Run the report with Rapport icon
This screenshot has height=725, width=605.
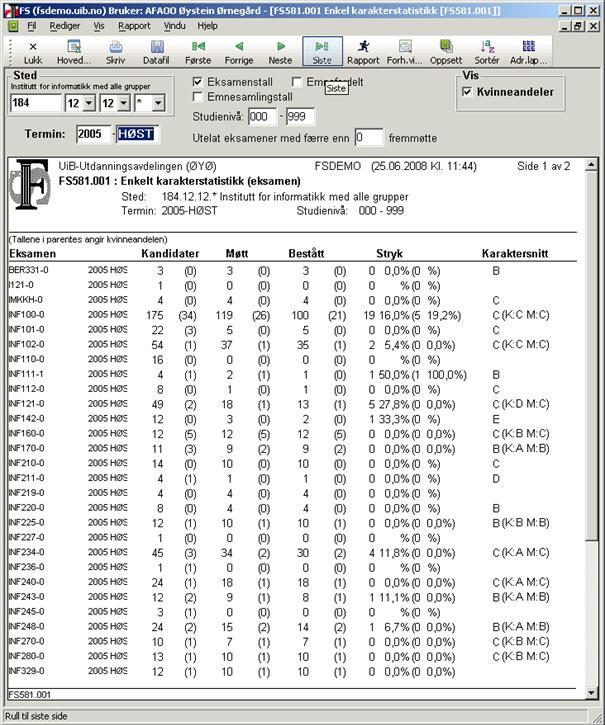tap(363, 52)
